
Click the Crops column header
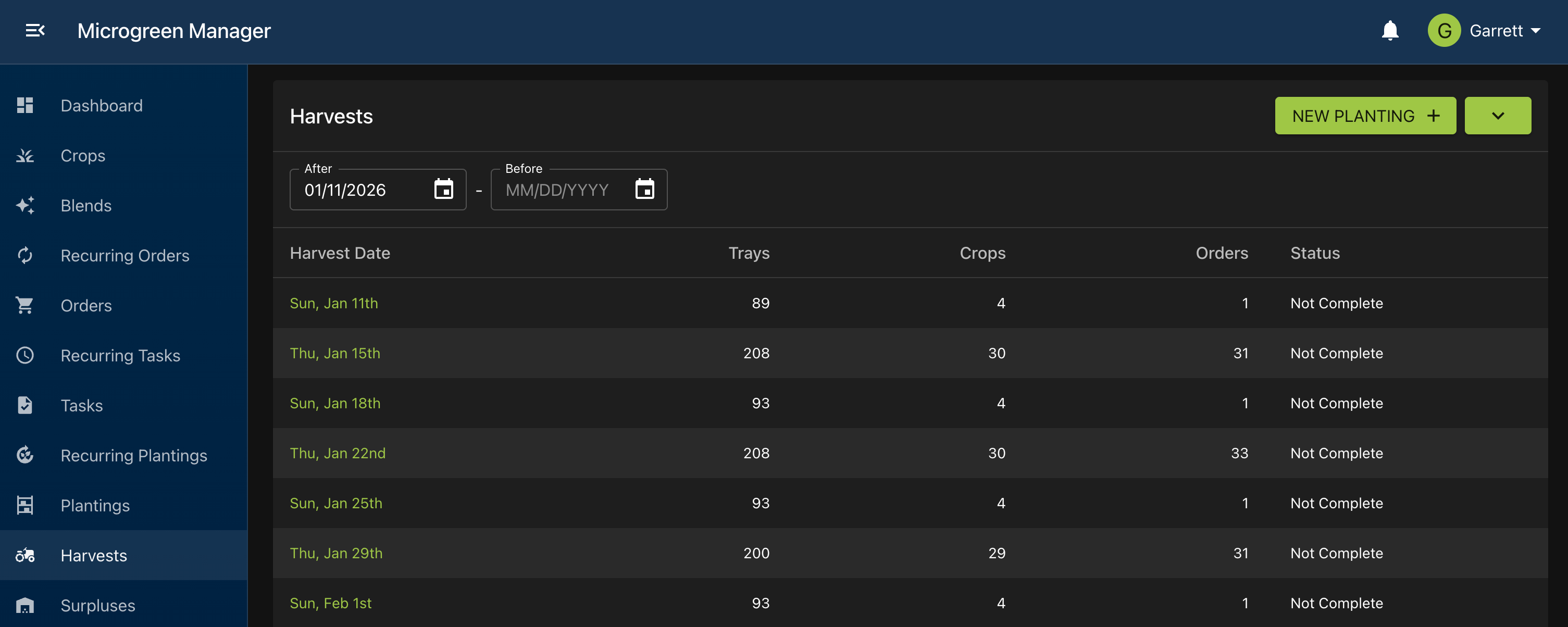click(x=982, y=253)
